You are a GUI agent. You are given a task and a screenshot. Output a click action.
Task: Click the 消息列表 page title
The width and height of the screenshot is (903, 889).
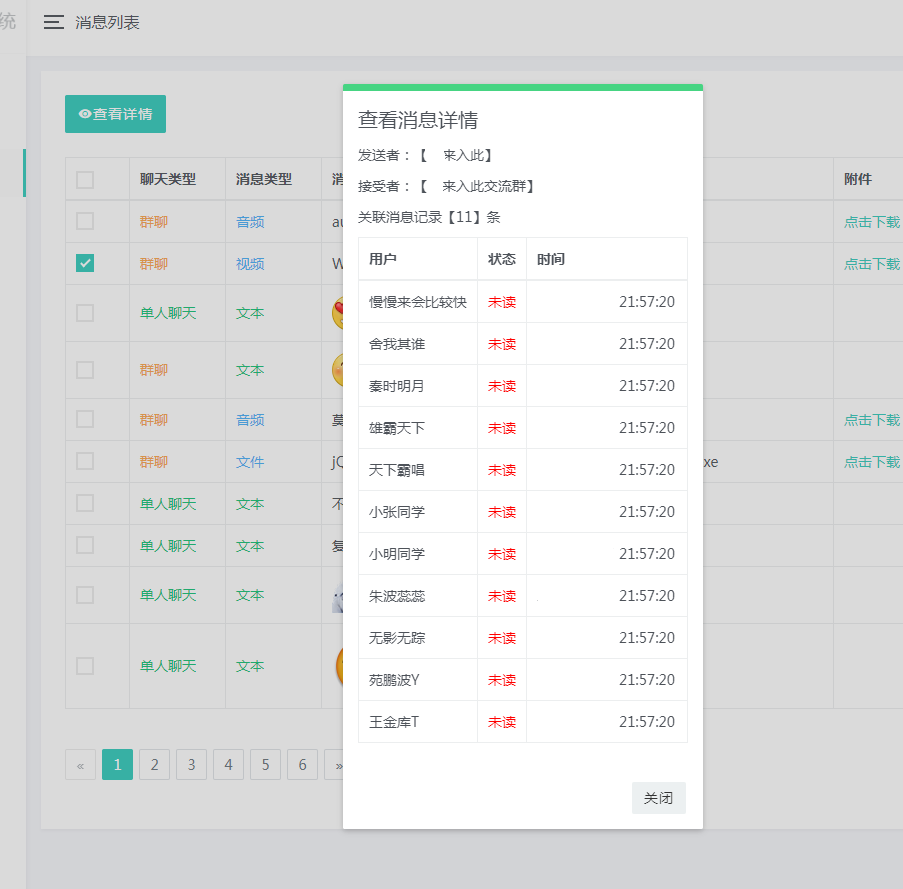107,22
